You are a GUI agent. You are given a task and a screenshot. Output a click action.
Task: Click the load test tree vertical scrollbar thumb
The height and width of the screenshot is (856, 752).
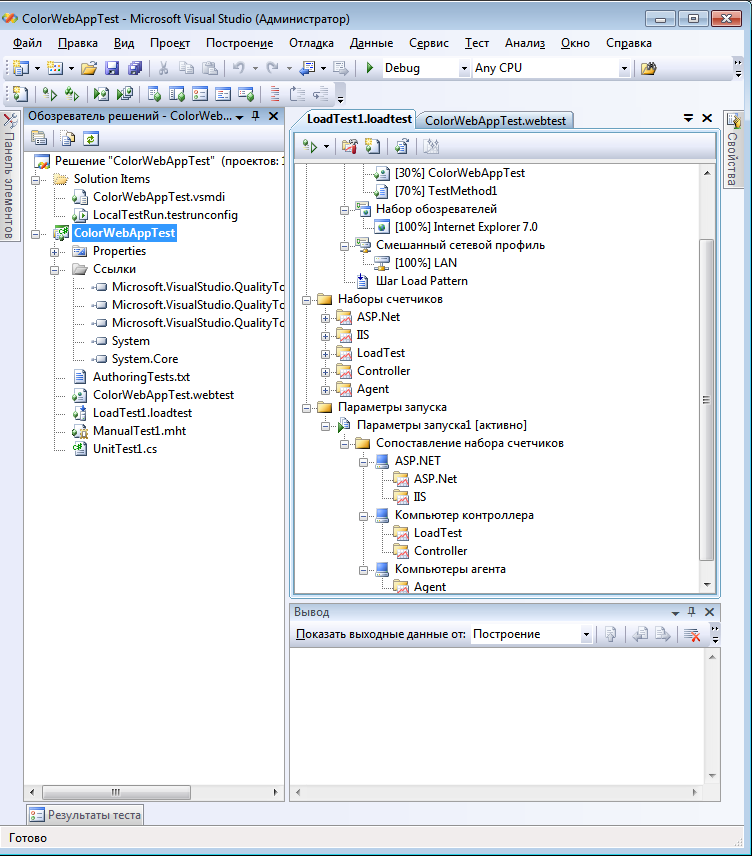click(x=706, y=400)
